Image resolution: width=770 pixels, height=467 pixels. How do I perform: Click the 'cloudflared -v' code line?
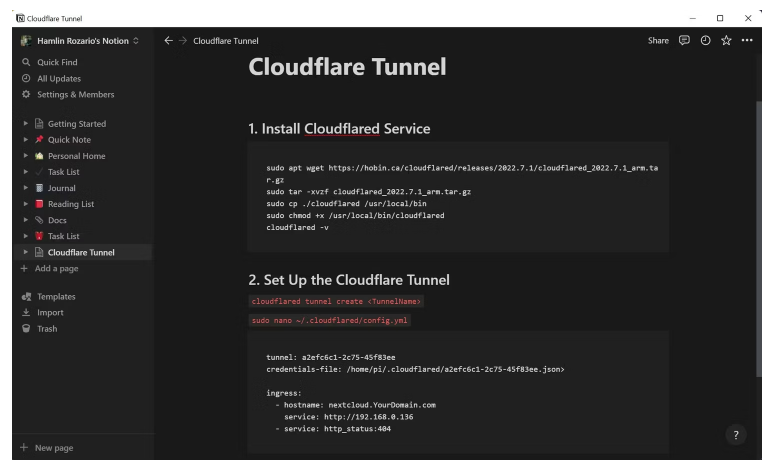tap(297, 227)
